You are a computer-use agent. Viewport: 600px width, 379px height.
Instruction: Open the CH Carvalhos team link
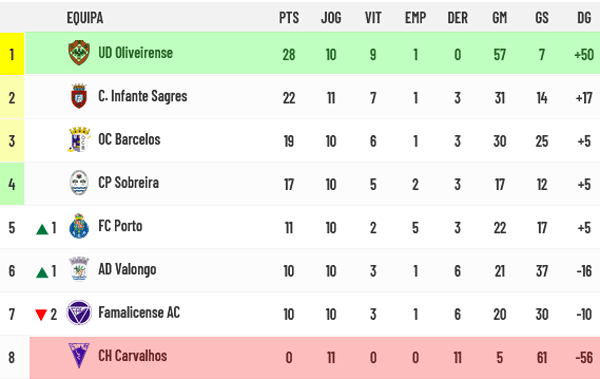[x=132, y=356]
